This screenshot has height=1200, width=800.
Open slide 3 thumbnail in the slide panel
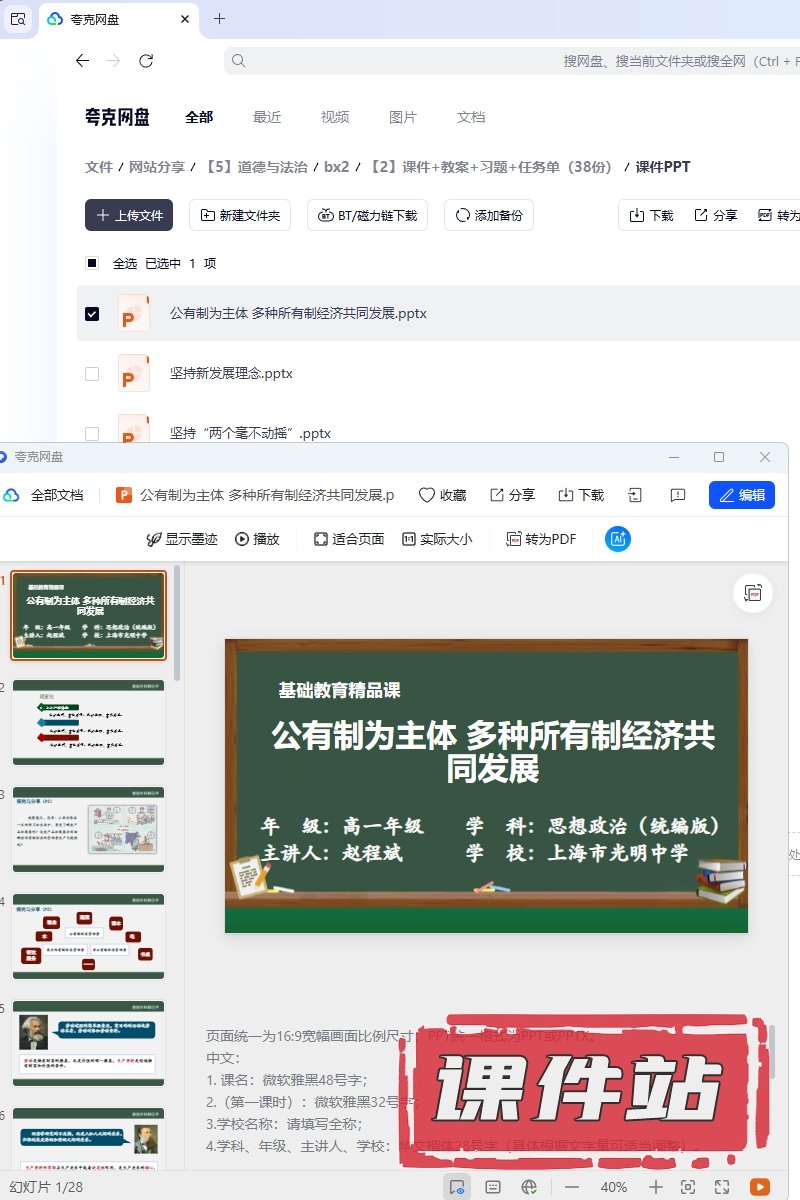[x=88, y=829]
